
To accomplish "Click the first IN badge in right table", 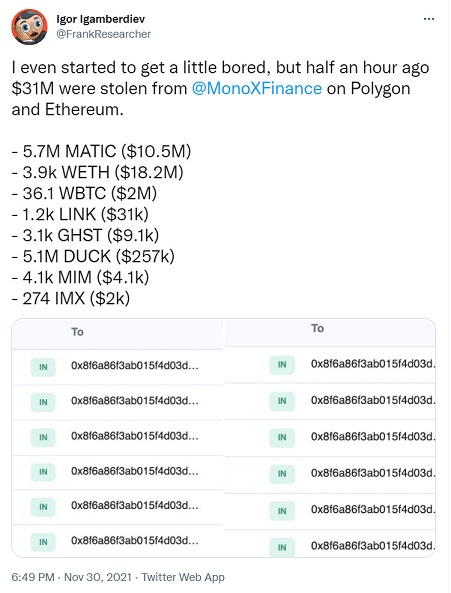I will click(282, 365).
